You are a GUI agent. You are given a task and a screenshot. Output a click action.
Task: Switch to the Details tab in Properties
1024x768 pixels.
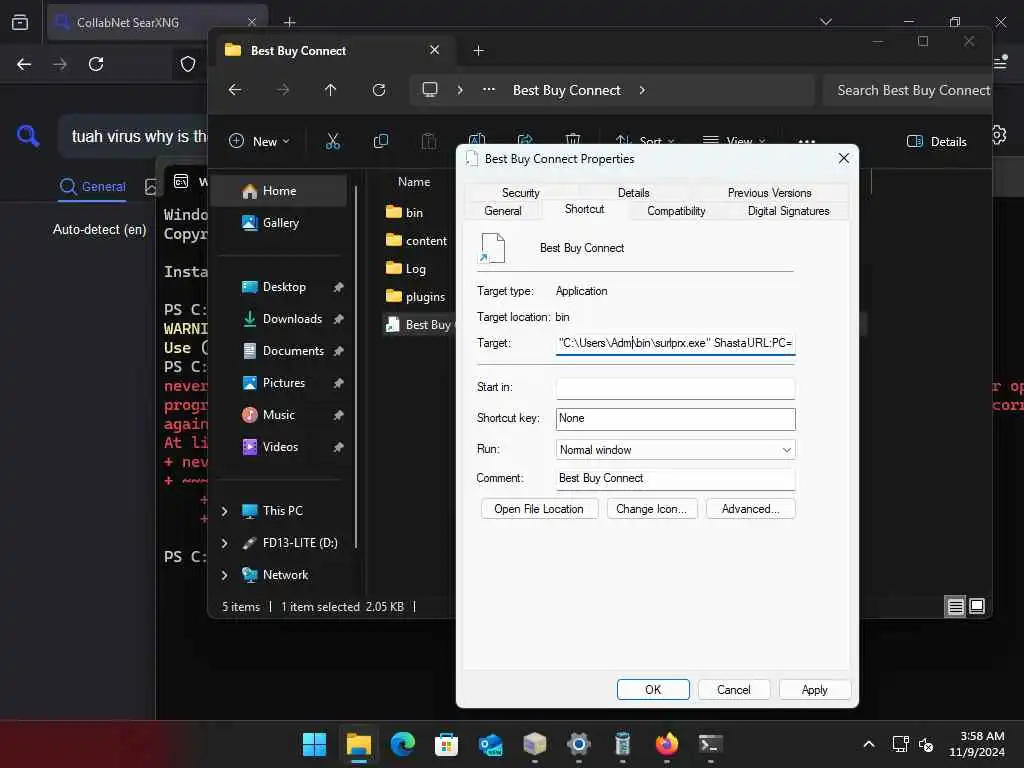(x=633, y=193)
